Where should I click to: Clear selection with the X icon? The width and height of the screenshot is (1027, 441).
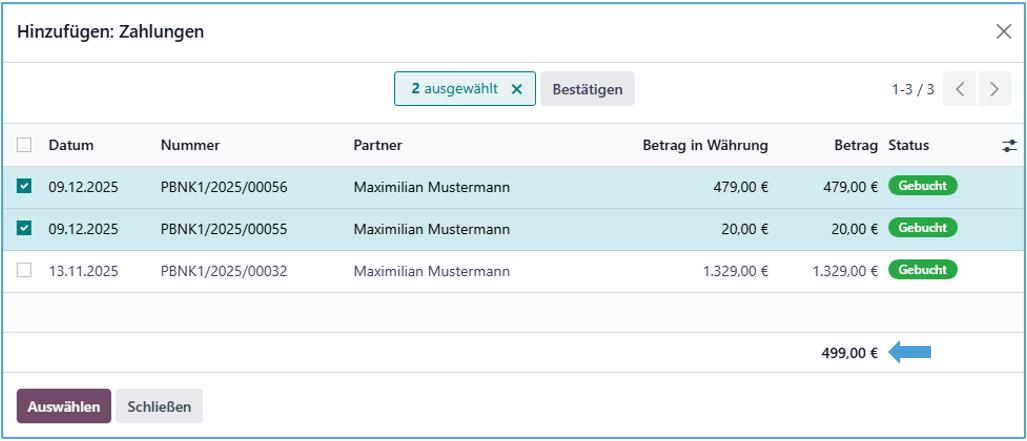click(x=517, y=89)
